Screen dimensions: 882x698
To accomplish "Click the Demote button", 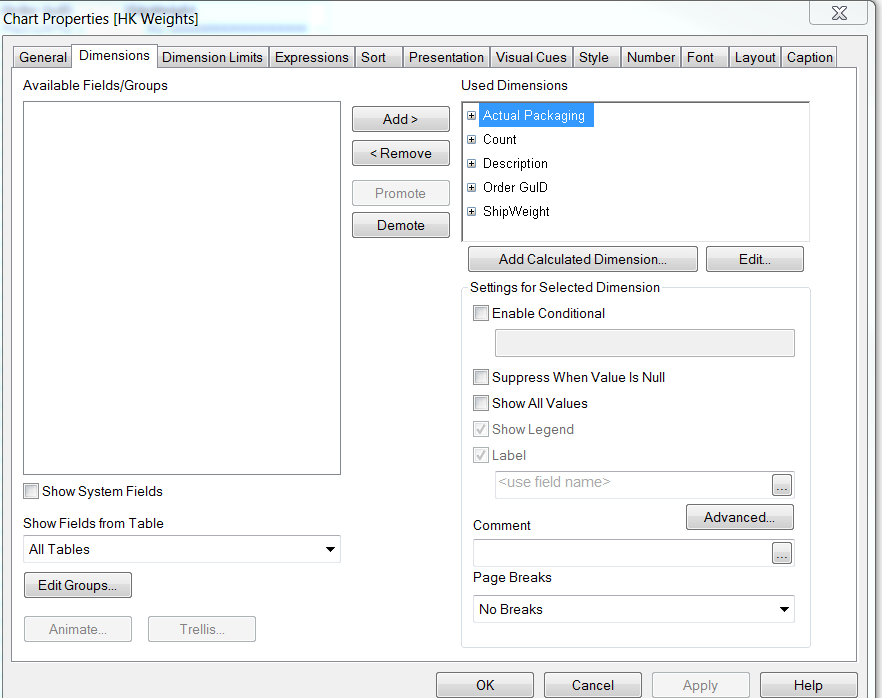I will click(x=400, y=225).
